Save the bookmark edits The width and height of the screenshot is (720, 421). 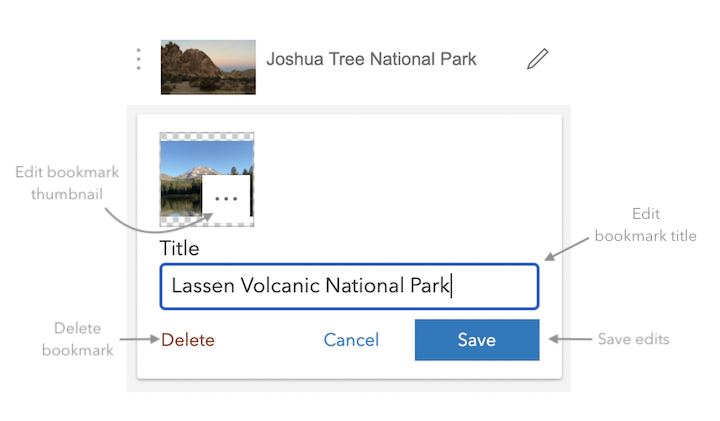(477, 340)
